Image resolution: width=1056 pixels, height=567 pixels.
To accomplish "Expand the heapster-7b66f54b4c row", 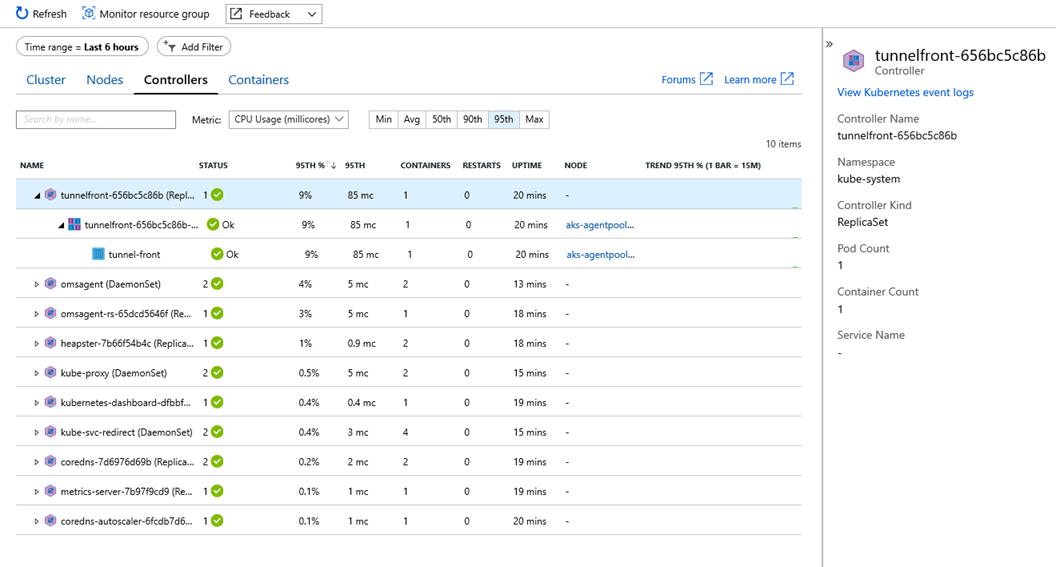I will (36, 343).
